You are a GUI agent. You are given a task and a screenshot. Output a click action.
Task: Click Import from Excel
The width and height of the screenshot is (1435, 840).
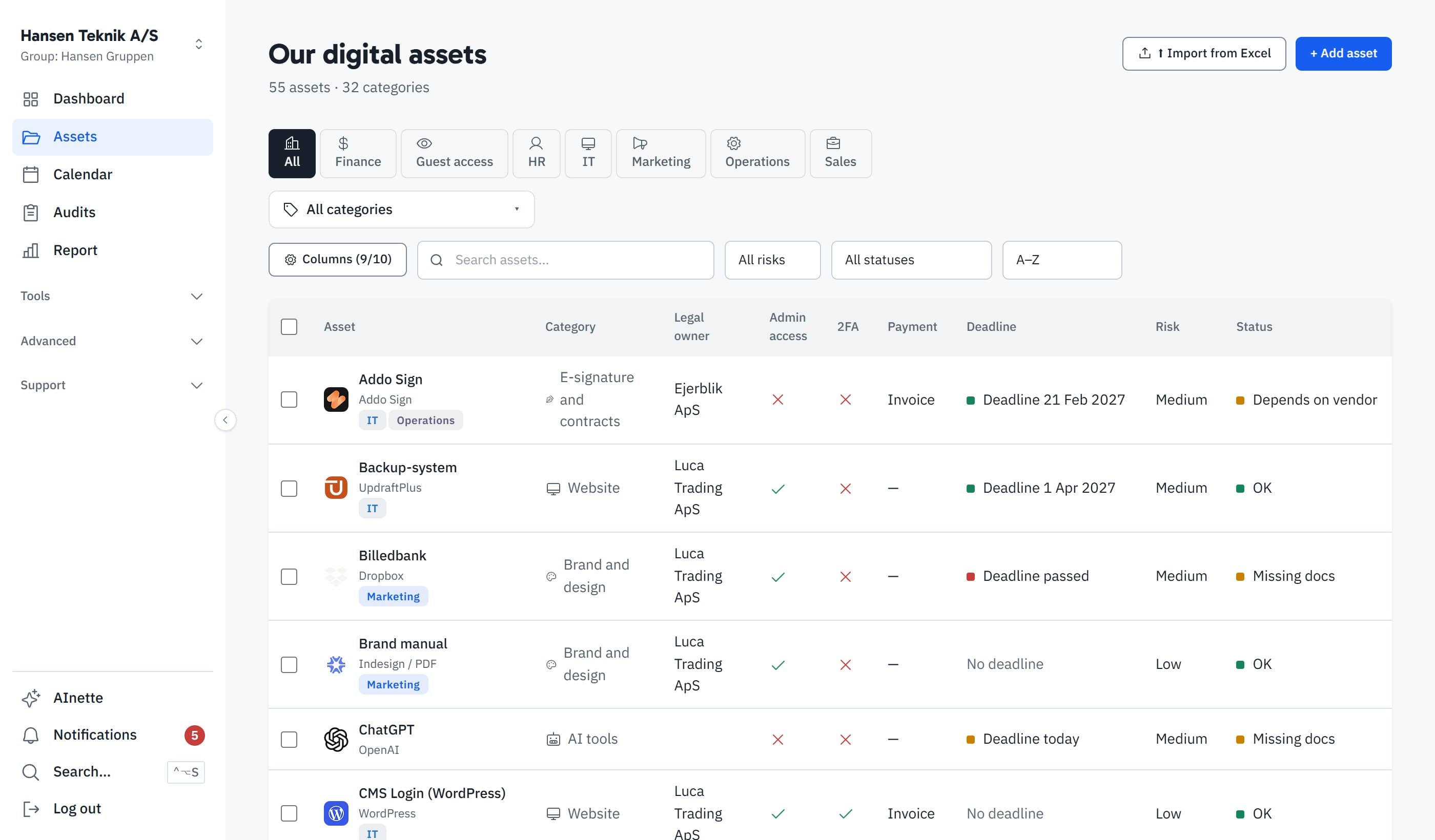click(x=1204, y=53)
